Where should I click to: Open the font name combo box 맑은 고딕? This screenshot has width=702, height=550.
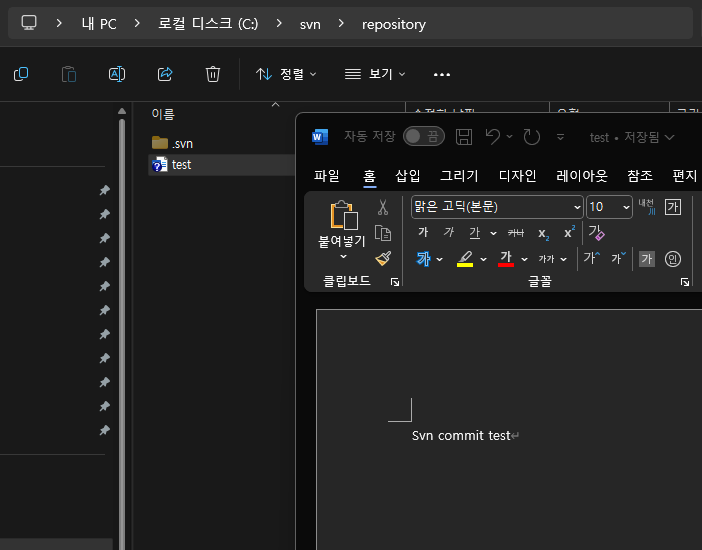497,207
